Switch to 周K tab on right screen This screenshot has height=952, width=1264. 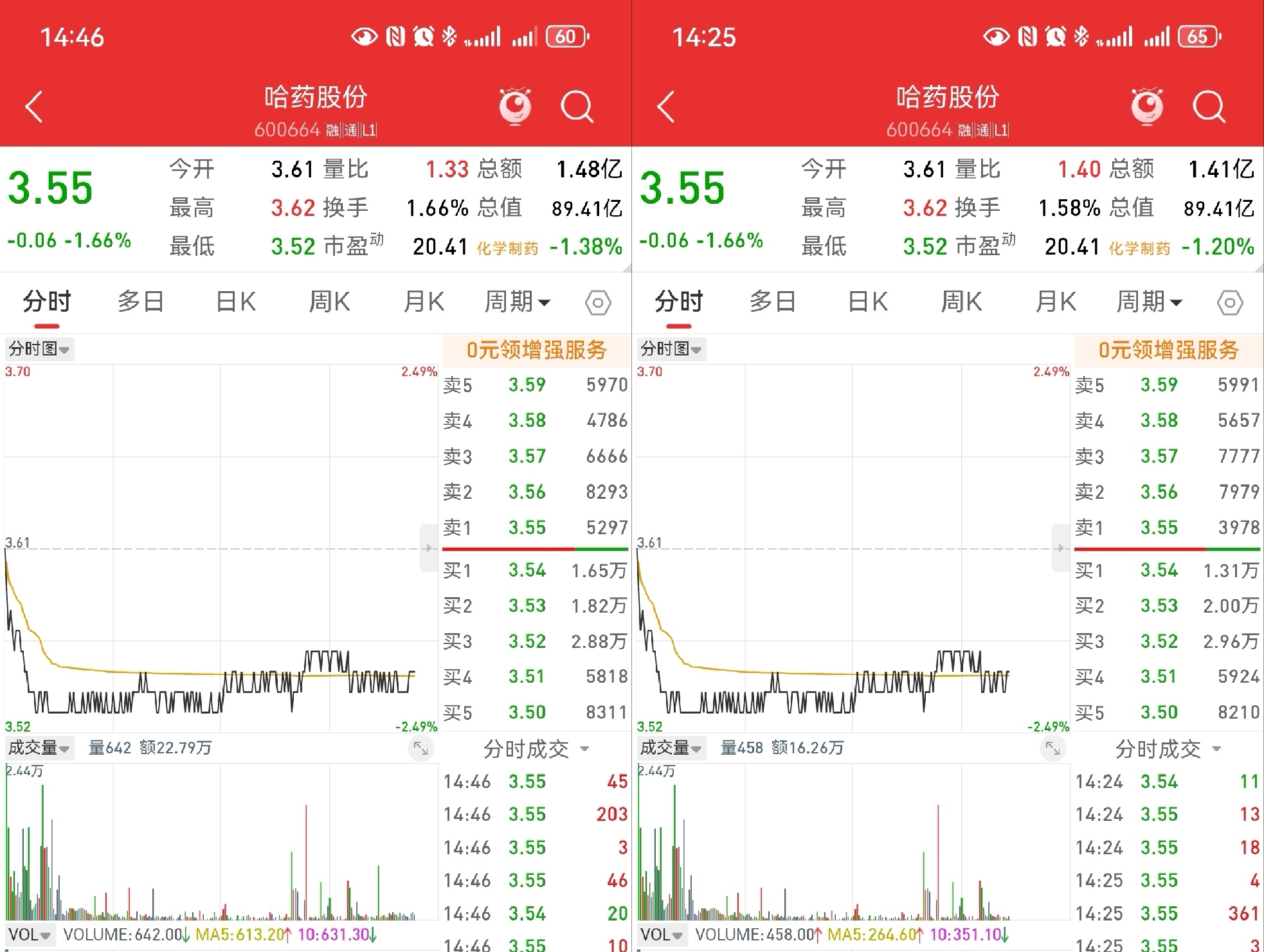pyautogui.click(x=961, y=301)
